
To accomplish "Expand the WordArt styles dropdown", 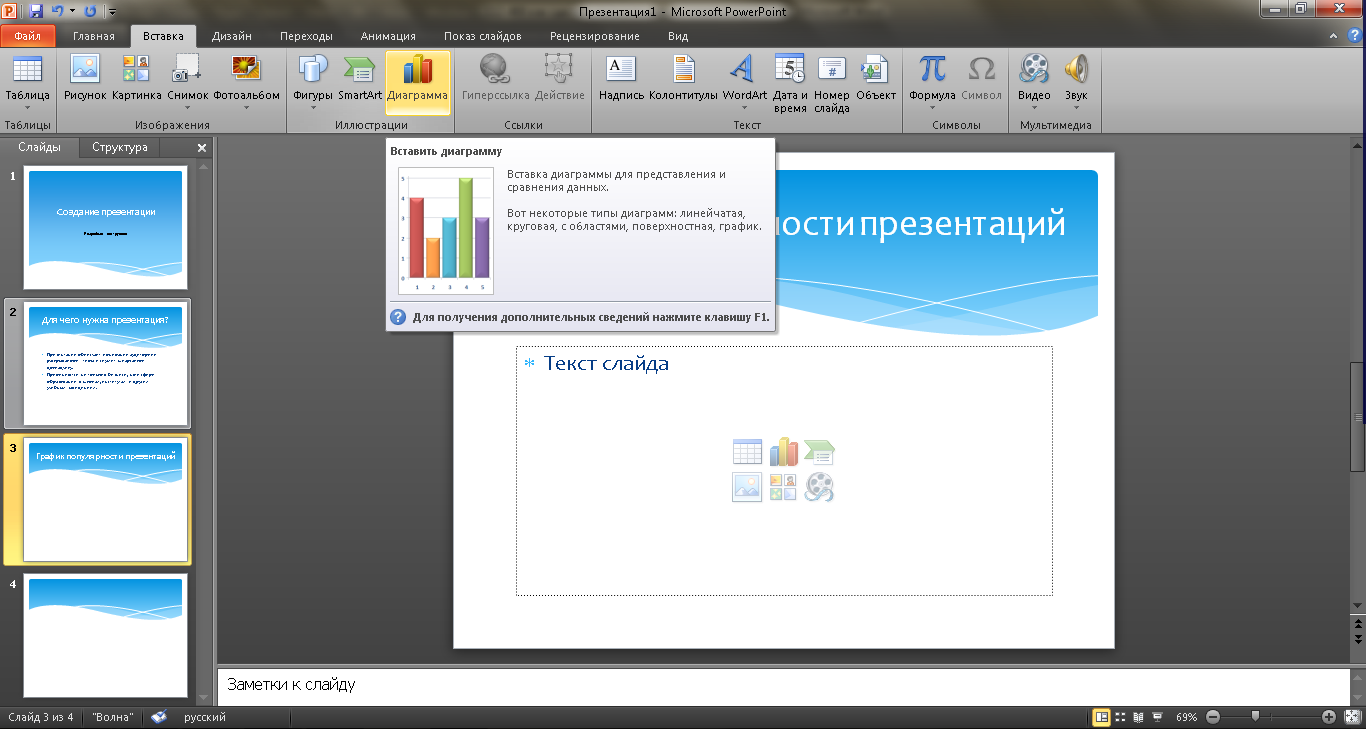I will (x=744, y=107).
